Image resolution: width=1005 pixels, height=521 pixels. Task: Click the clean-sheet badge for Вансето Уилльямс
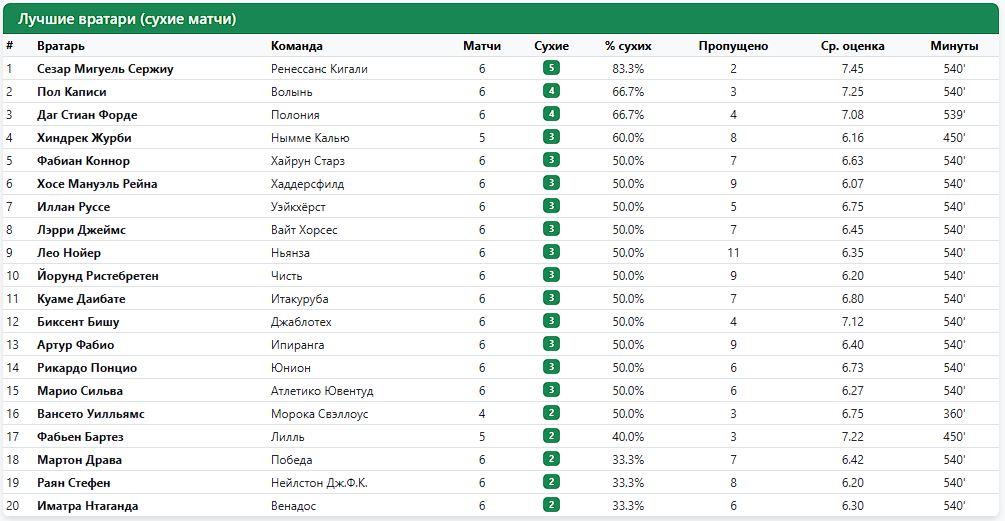tap(551, 413)
